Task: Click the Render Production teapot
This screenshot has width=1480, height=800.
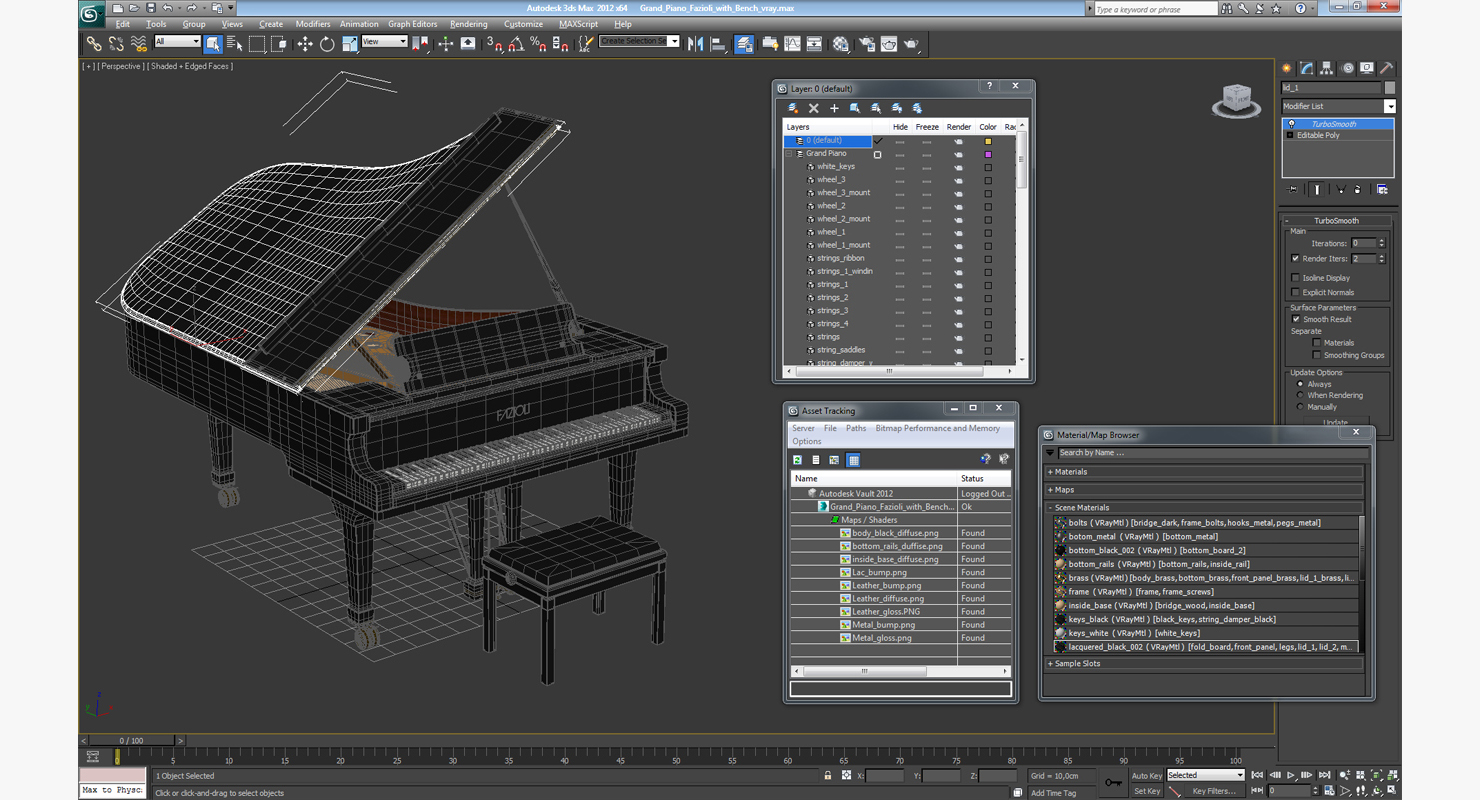Action: tap(912, 43)
